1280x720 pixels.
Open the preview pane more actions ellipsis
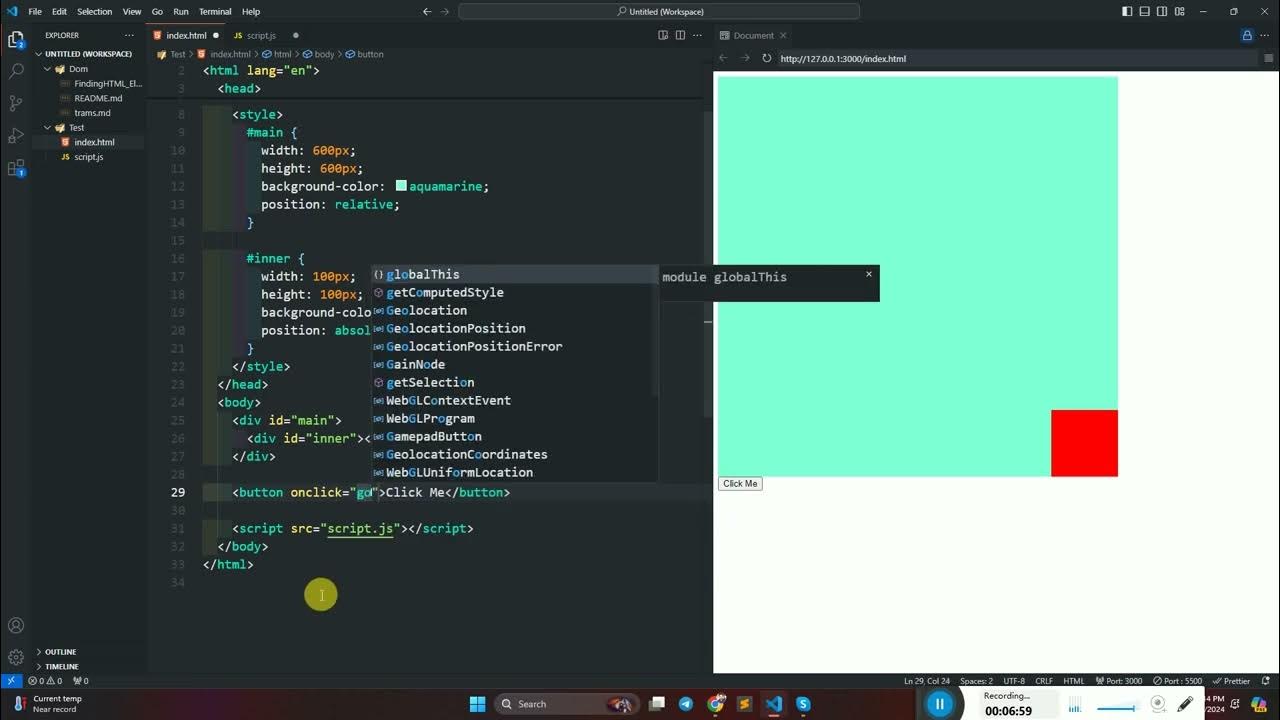coord(1265,35)
